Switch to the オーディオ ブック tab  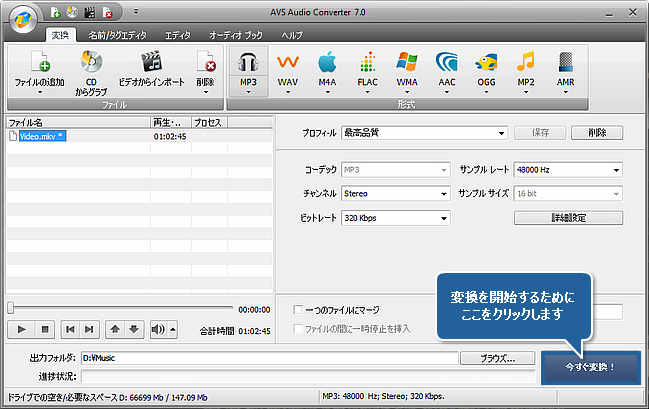click(236, 36)
